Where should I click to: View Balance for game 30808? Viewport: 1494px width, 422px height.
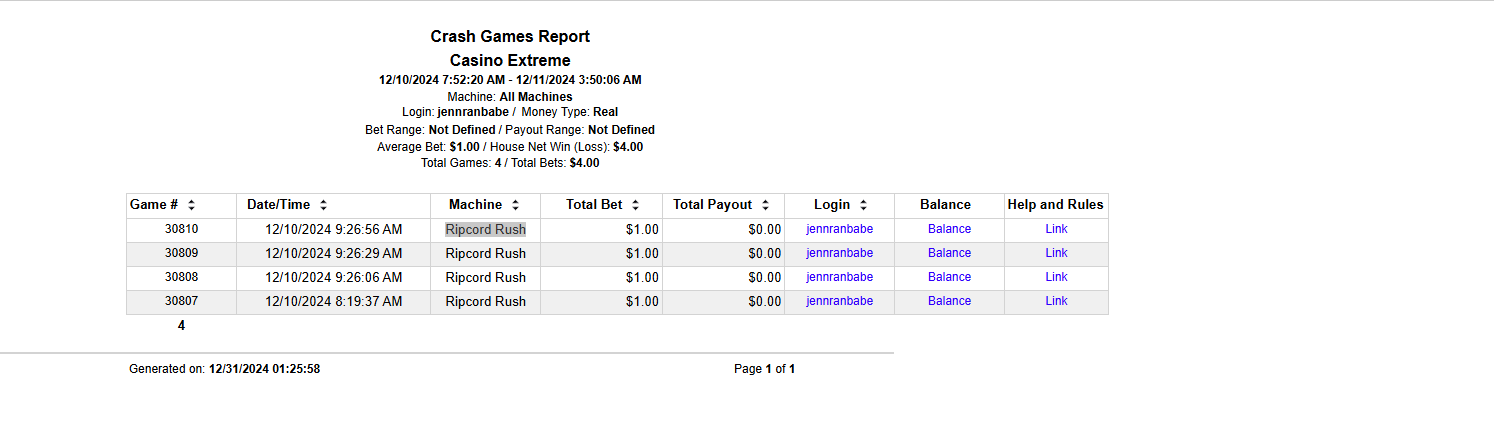tap(949, 277)
